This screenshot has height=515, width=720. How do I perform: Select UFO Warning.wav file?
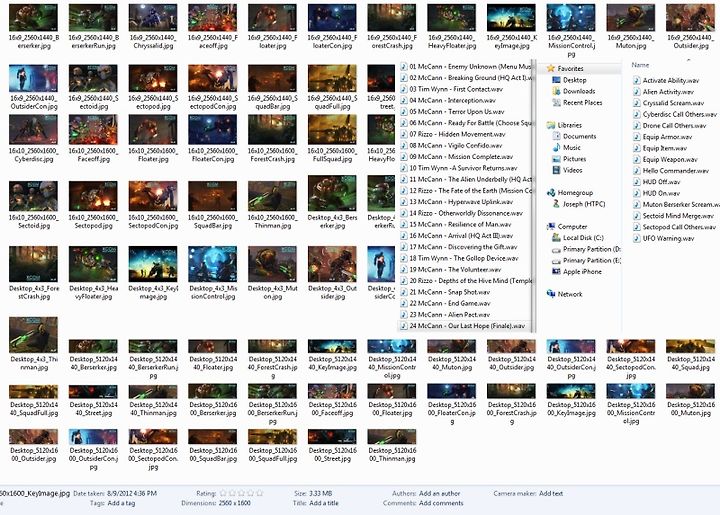pyautogui.click(x=664, y=239)
